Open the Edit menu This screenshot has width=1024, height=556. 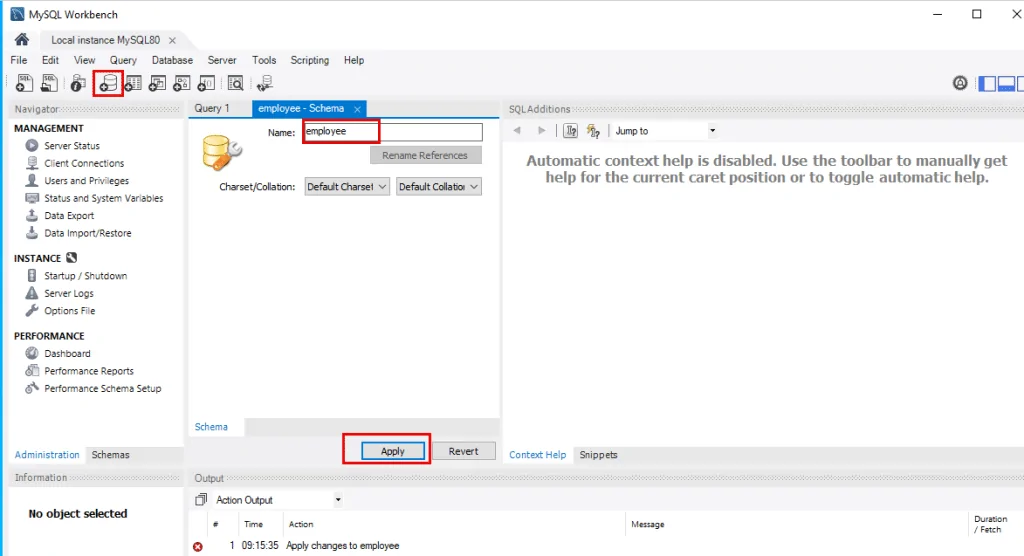coord(50,60)
